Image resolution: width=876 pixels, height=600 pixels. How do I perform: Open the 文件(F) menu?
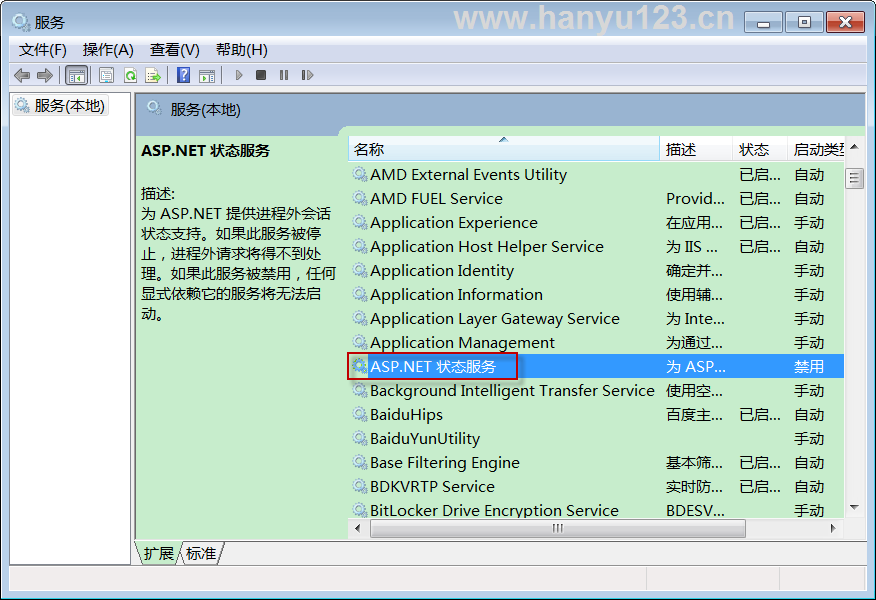pos(43,50)
